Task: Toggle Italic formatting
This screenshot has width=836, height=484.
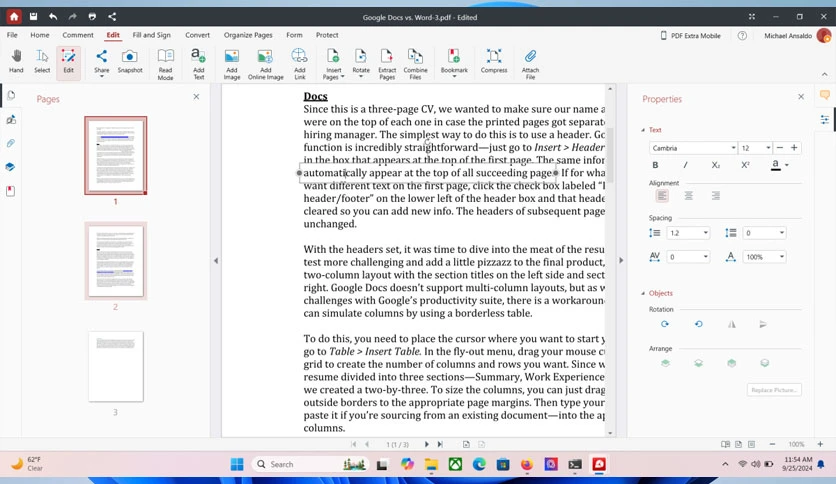Action: [685, 165]
